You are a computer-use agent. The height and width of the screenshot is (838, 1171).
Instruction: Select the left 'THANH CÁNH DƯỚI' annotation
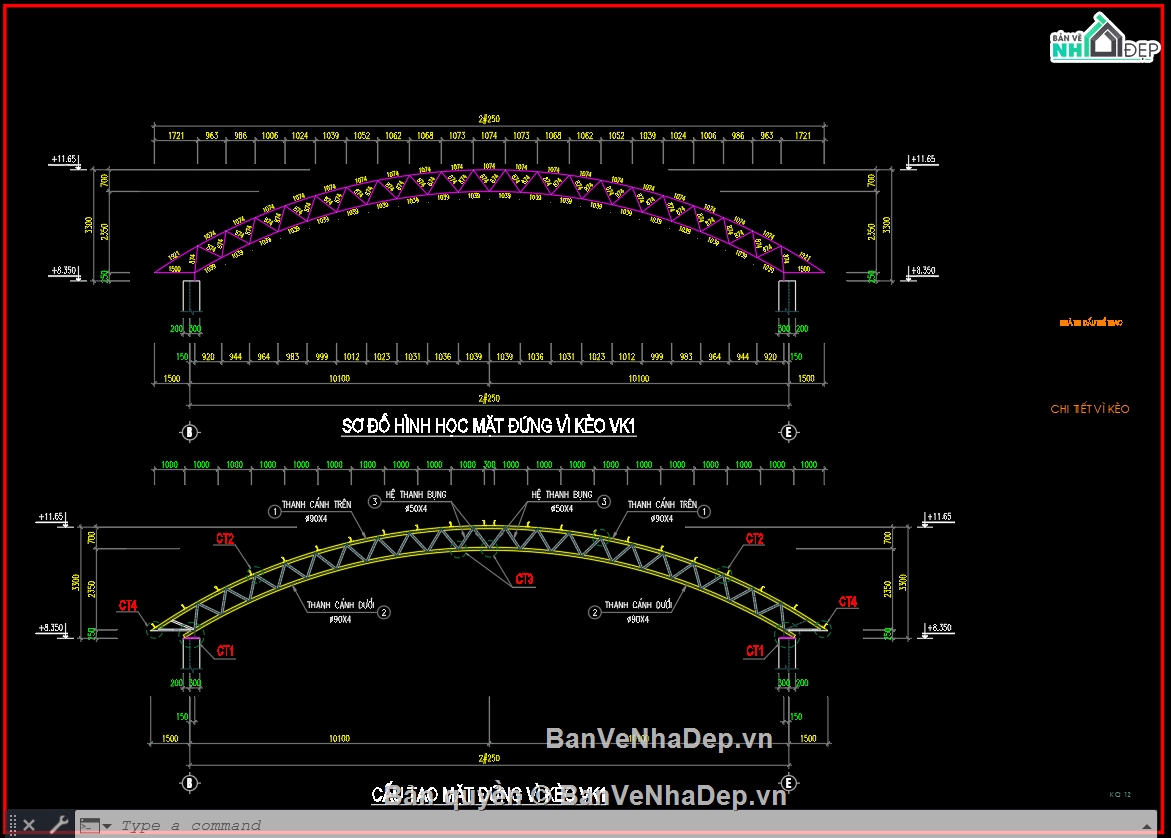340,605
